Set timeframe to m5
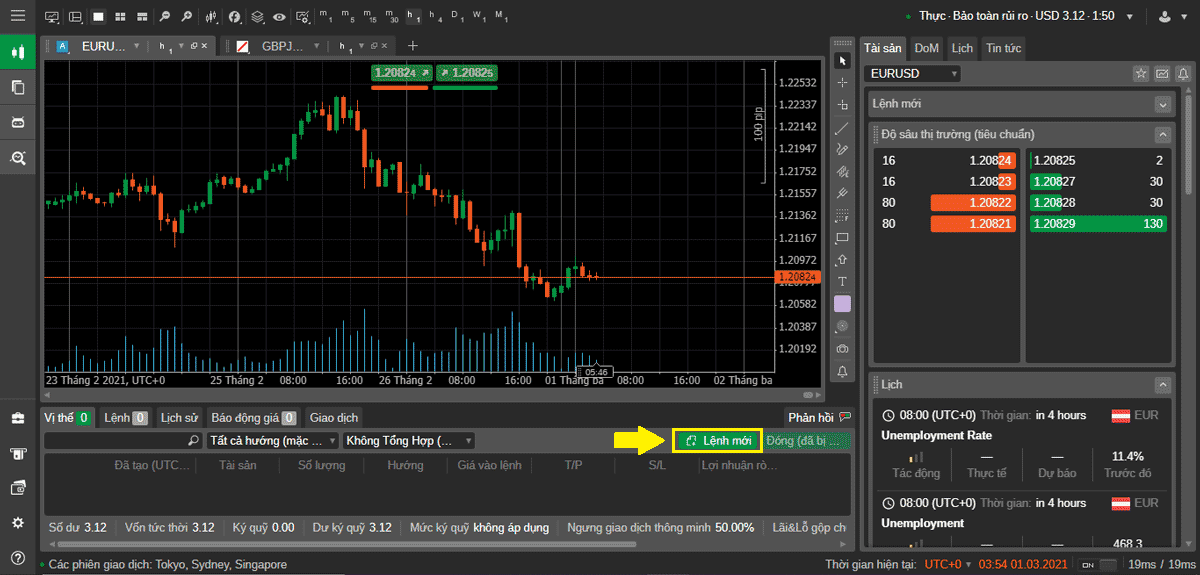The height and width of the screenshot is (575, 1200). (348, 17)
